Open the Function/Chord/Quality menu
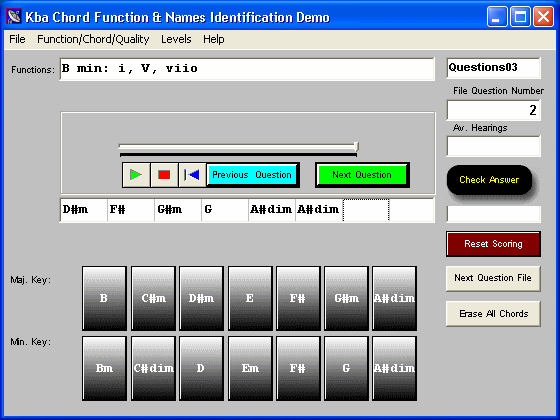Image resolution: width=560 pixels, height=420 pixels. 93,39
